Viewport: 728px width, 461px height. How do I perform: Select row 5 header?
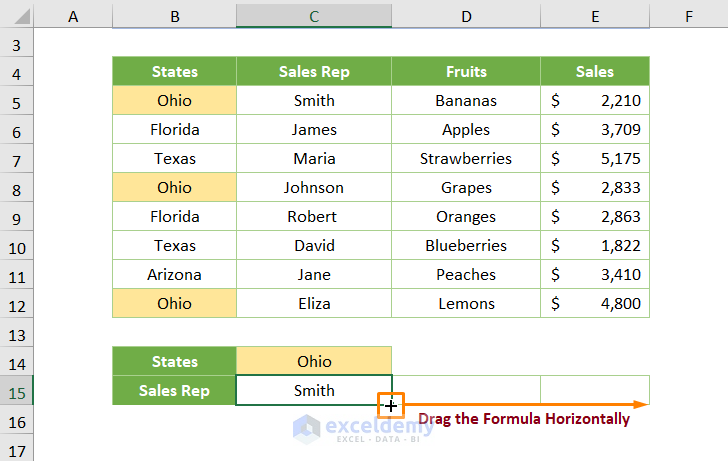[16, 101]
